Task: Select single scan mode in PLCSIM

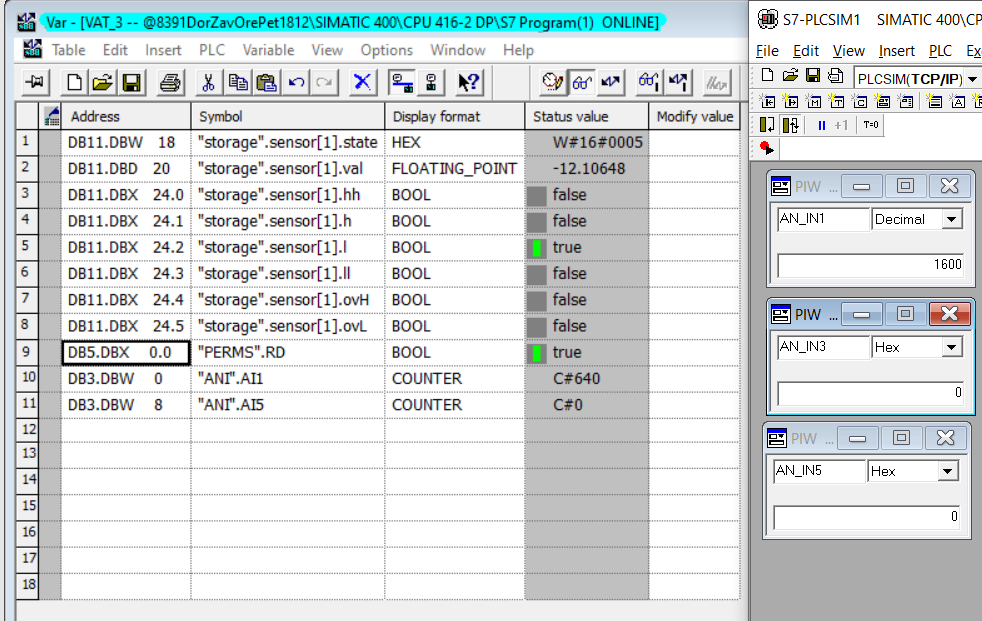Action: pyautogui.click(x=767, y=125)
